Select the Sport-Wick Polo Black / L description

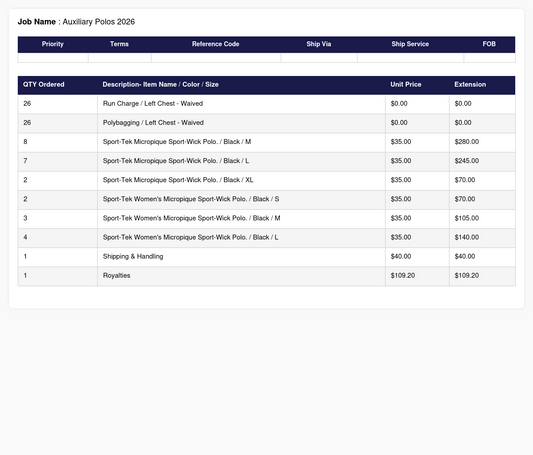[x=176, y=161]
